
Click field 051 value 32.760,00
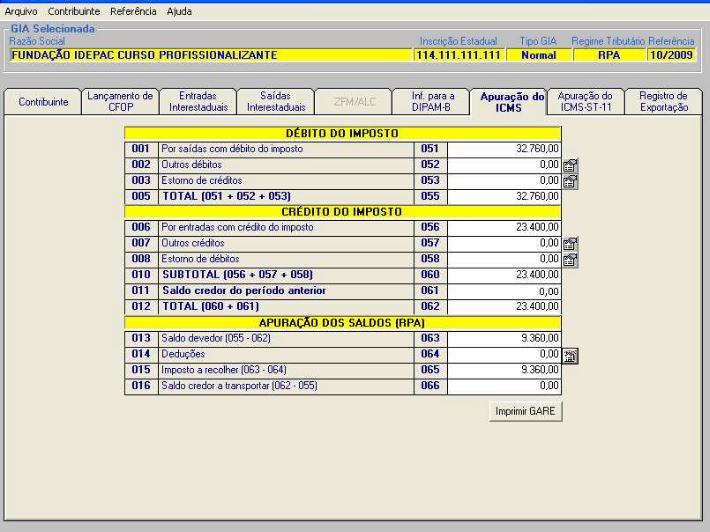(504, 149)
